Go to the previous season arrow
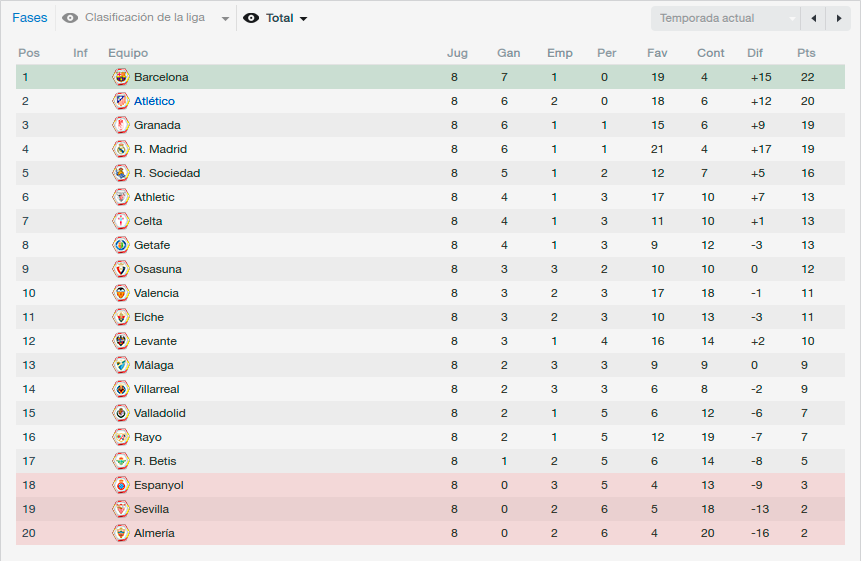Screen dimensions: 861x561 pyautogui.click(x=814, y=18)
